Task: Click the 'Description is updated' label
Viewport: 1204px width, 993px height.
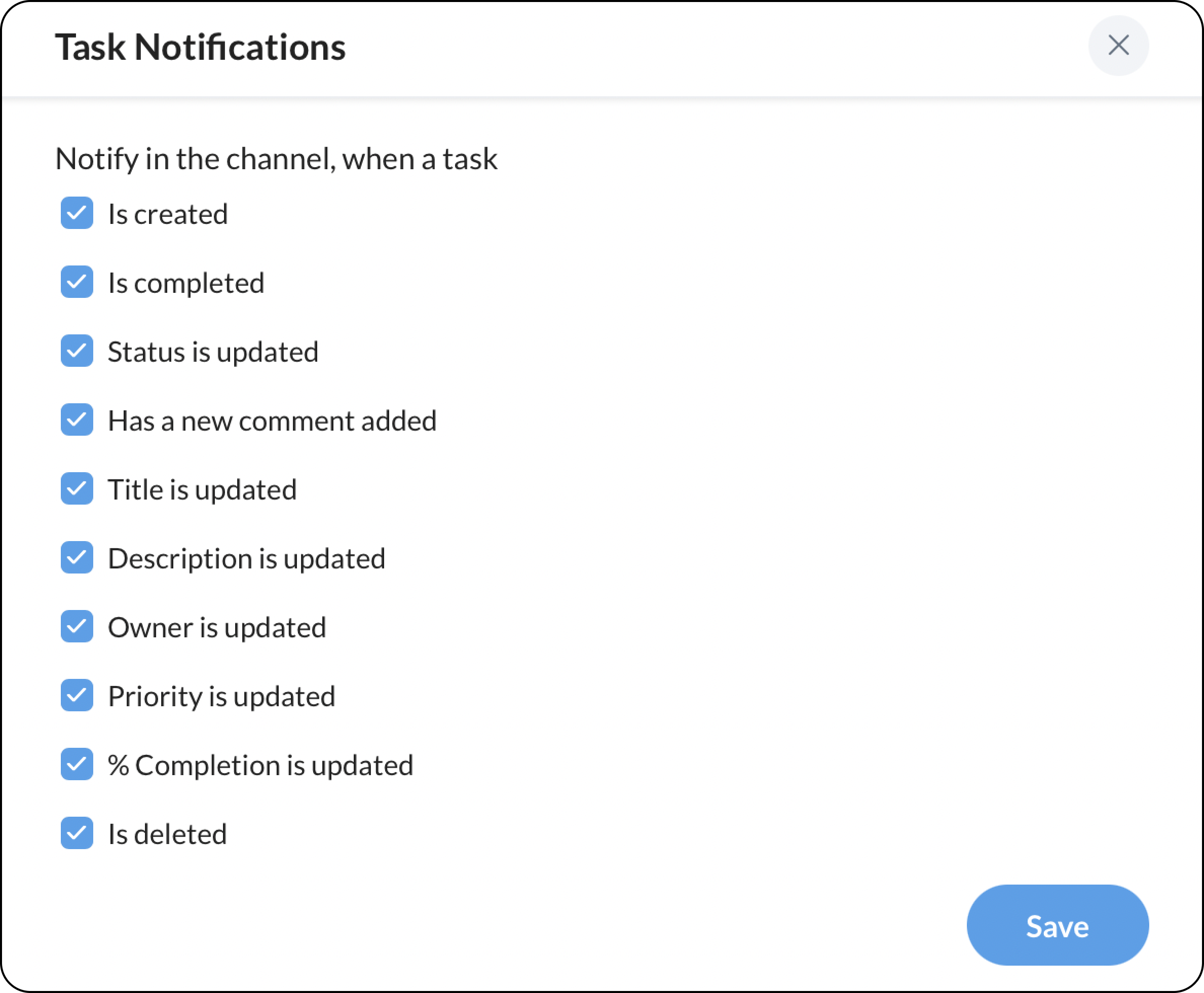Action: click(246, 559)
